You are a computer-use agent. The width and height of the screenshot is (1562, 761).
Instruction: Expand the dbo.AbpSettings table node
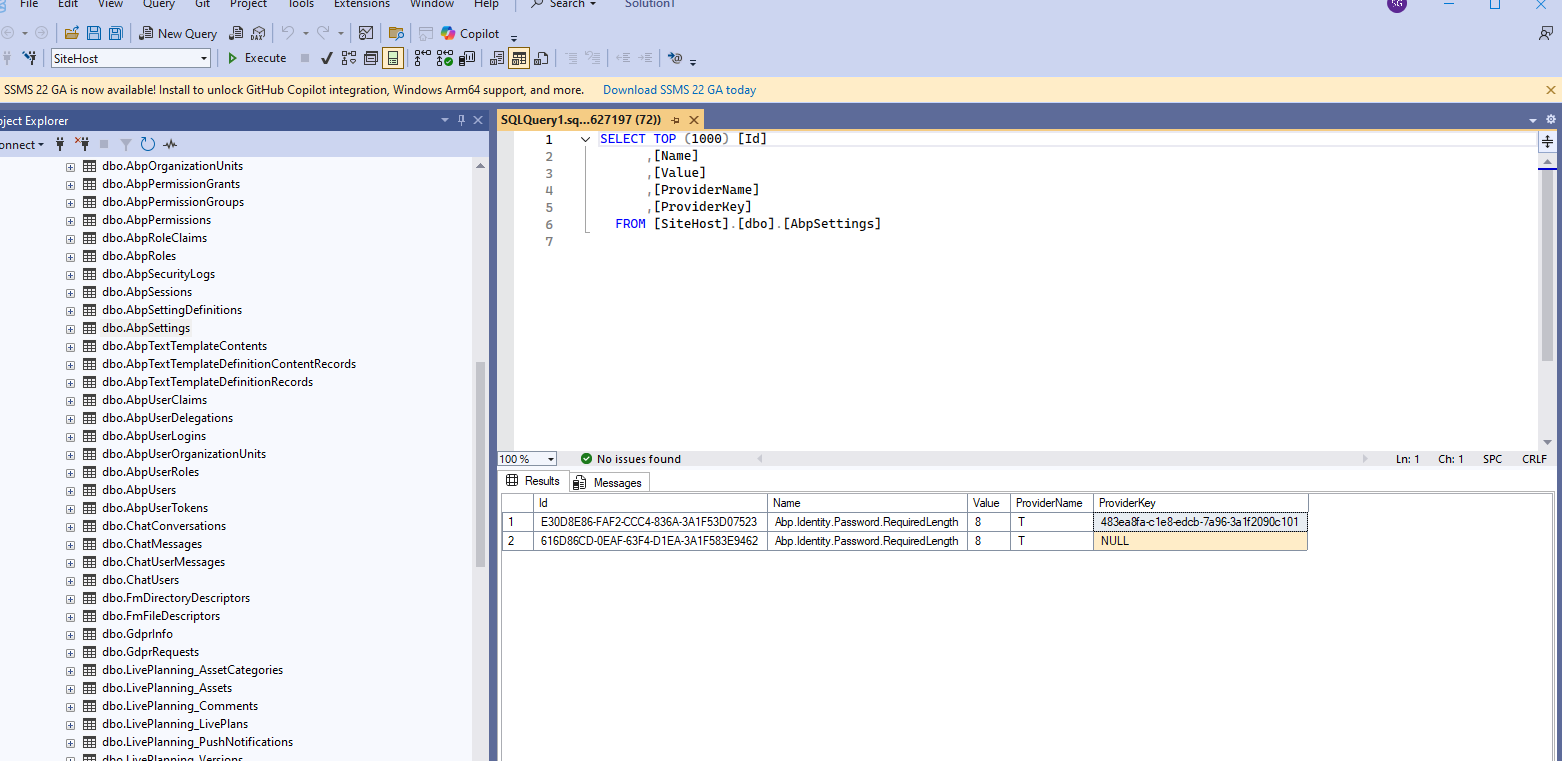[x=71, y=328]
